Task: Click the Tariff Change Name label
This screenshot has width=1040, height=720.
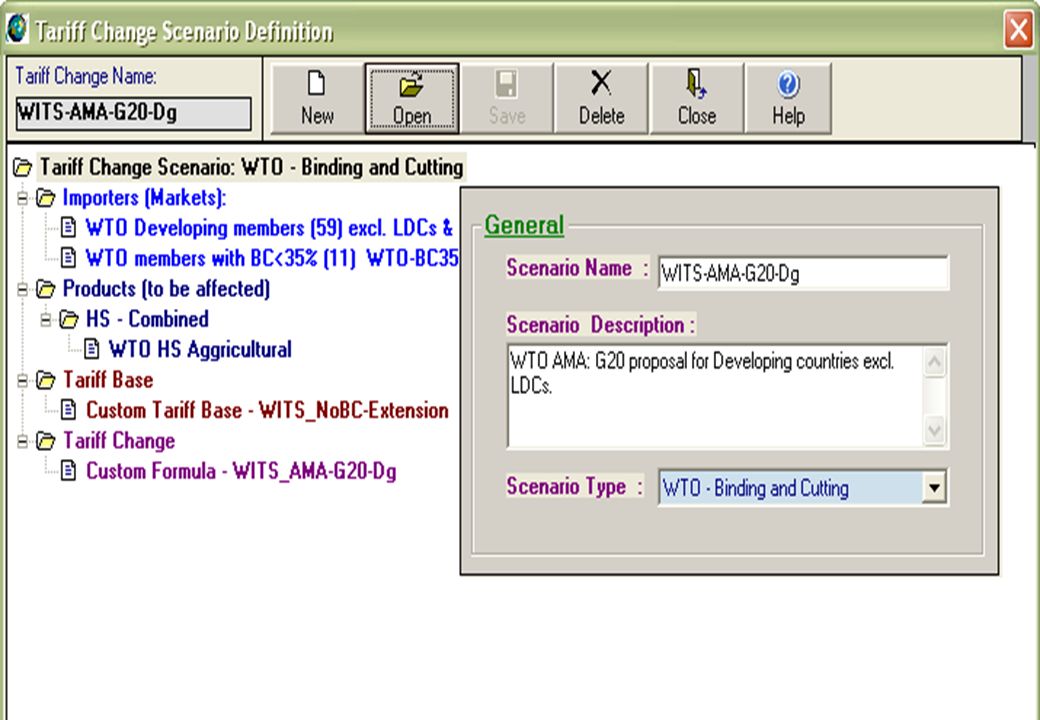Action: (86, 76)
